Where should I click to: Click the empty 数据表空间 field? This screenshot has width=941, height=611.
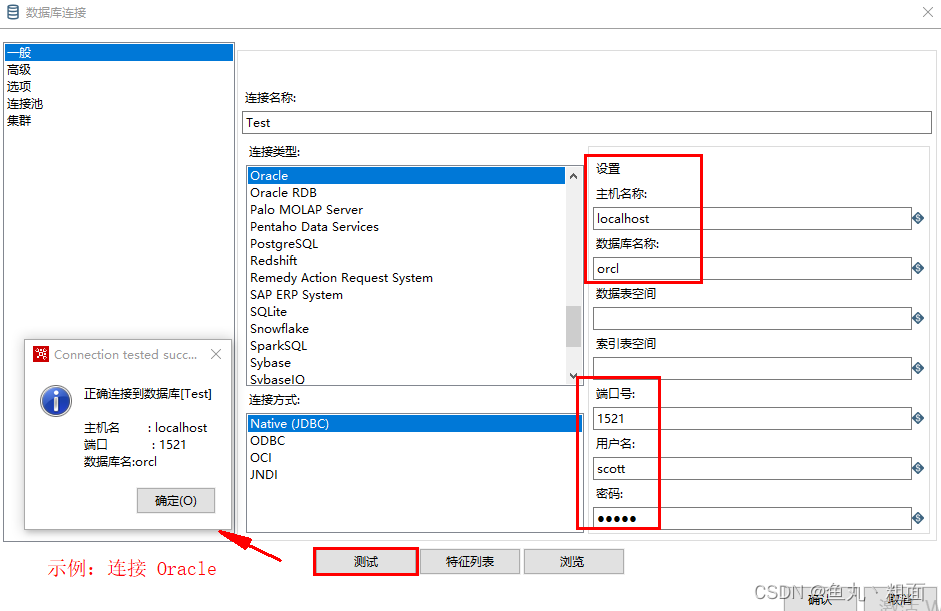(752, 318)
